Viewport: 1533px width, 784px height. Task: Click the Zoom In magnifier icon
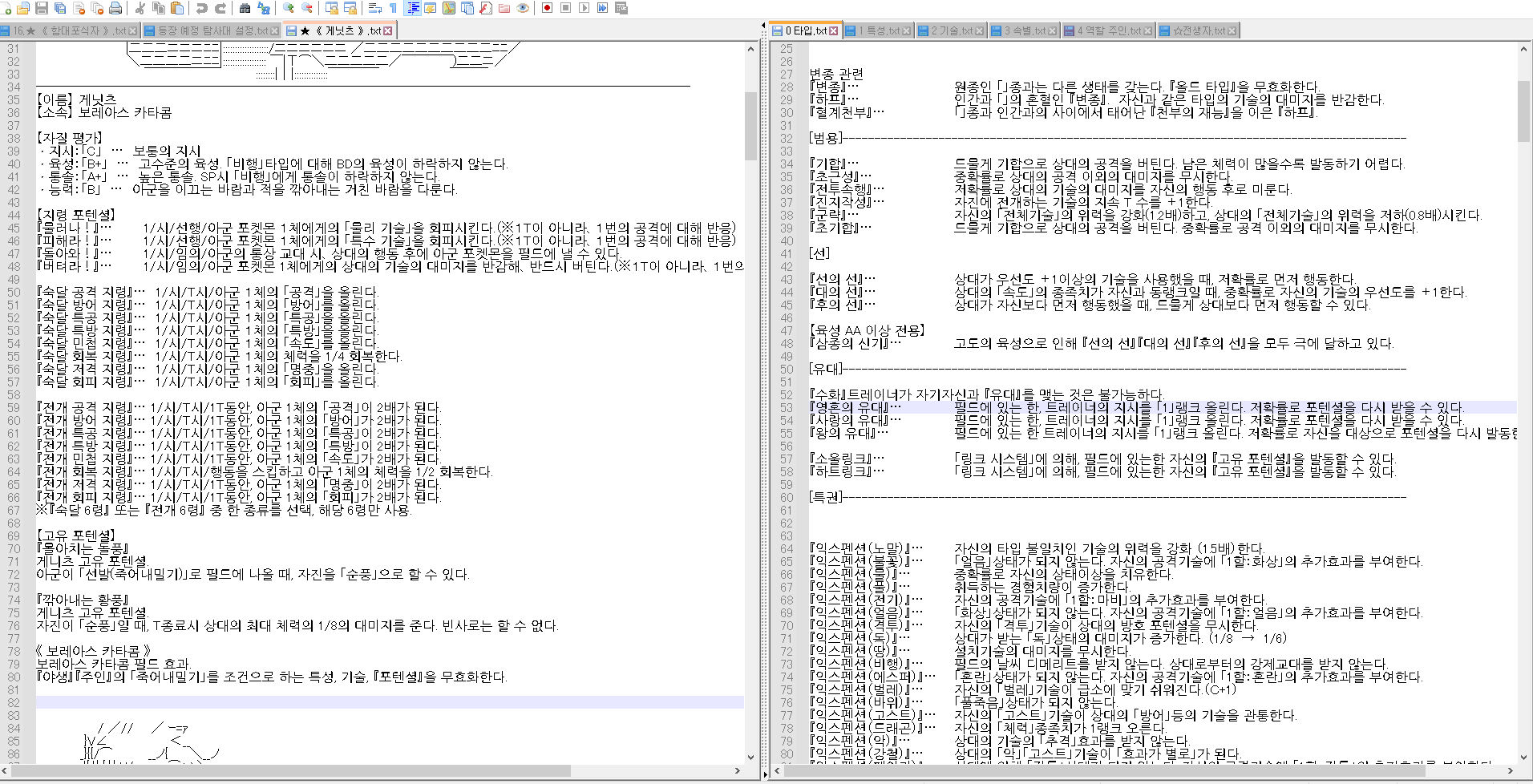pyautogui.click(x=288, y=8)
